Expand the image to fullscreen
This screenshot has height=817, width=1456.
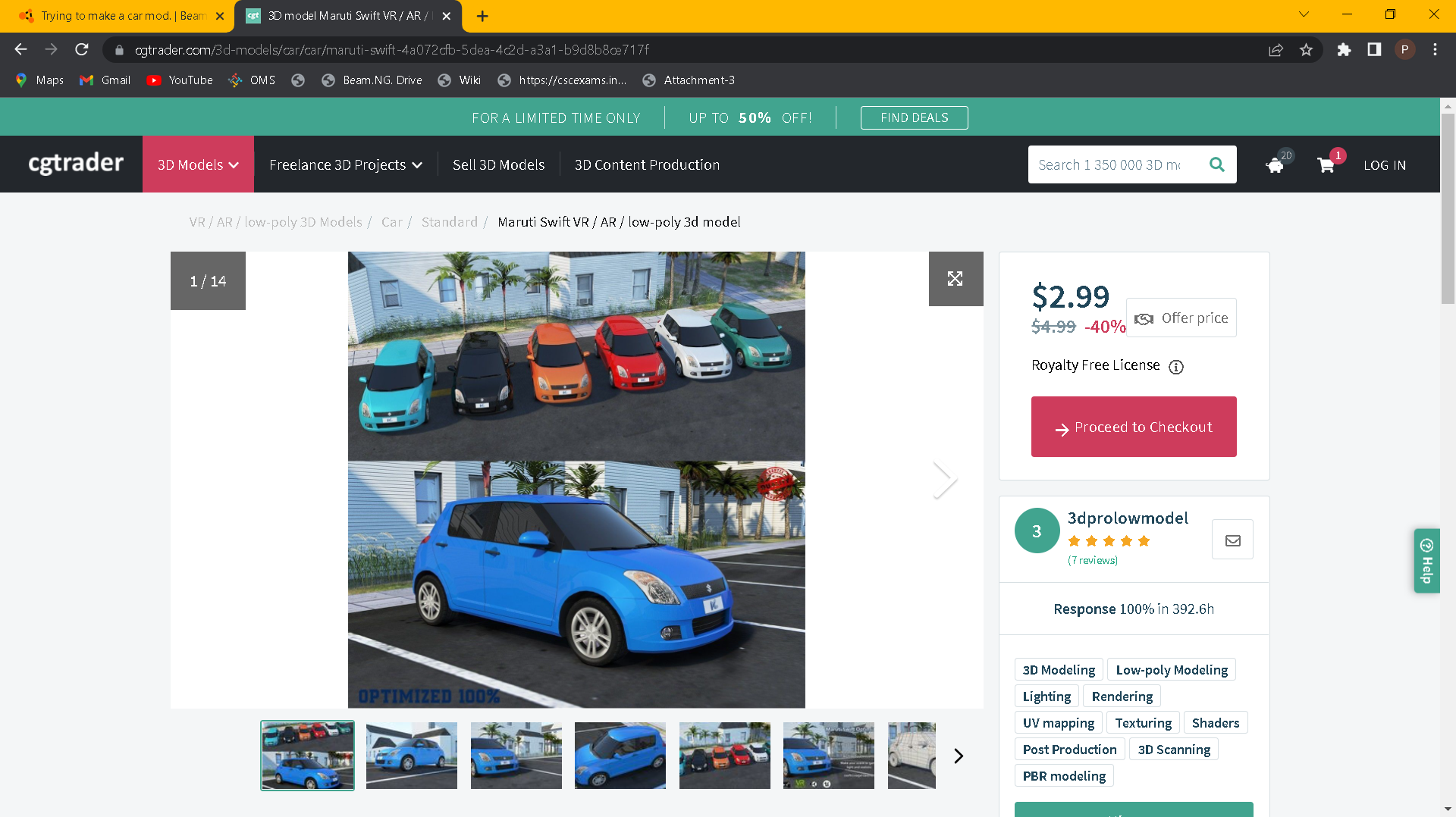955,279
